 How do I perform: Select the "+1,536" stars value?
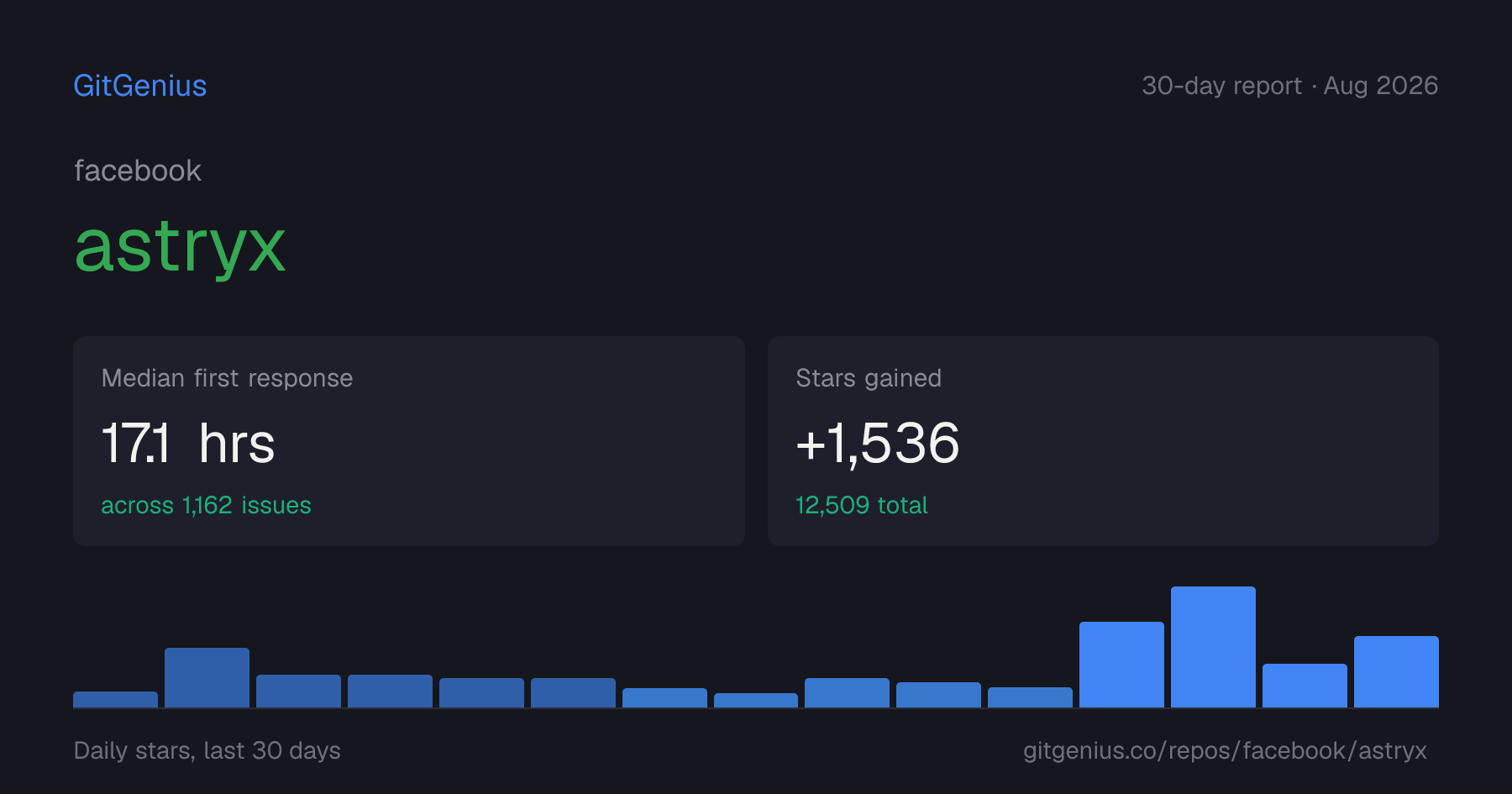tap(878, 443)
